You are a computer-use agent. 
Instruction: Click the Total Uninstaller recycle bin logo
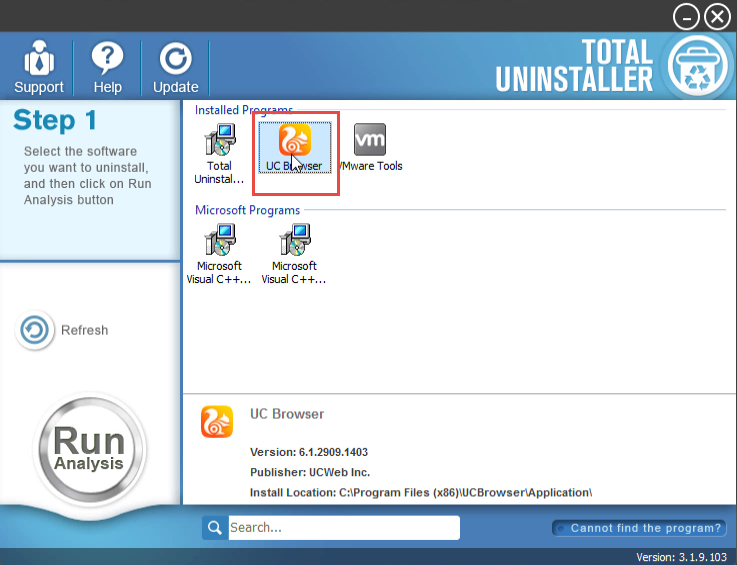[x=698, y=66]
